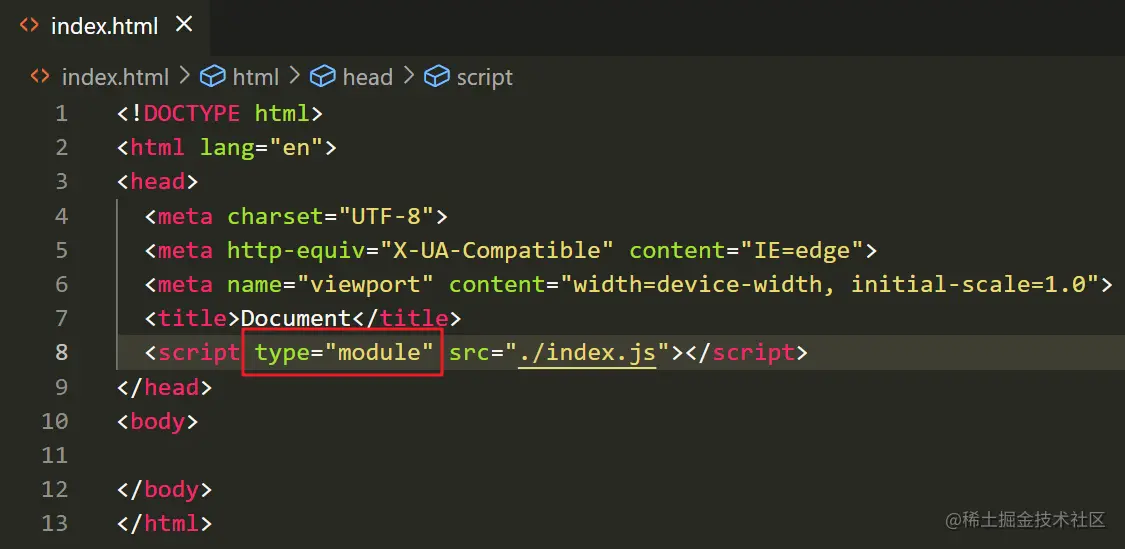Expand chevron after index.html breadcrumb

pyautogui.click(x=184, y=75)
